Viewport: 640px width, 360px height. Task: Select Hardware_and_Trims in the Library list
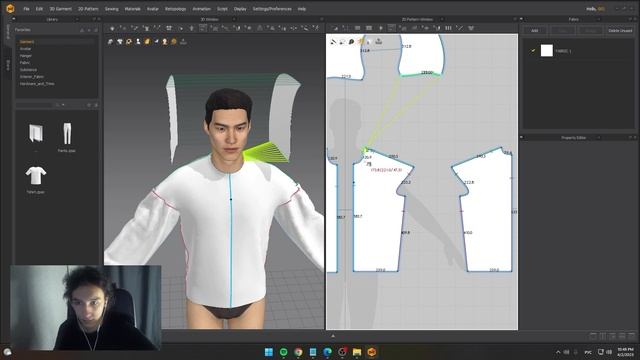point(37,83)
